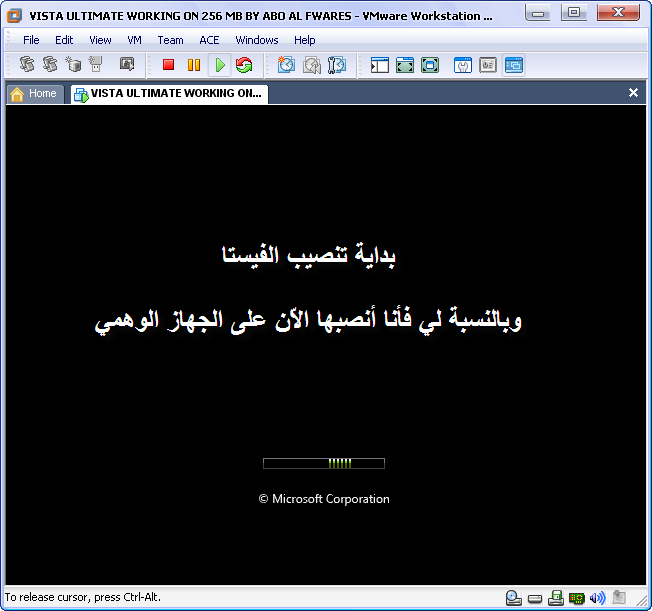Open the View menu

(100, 40)
